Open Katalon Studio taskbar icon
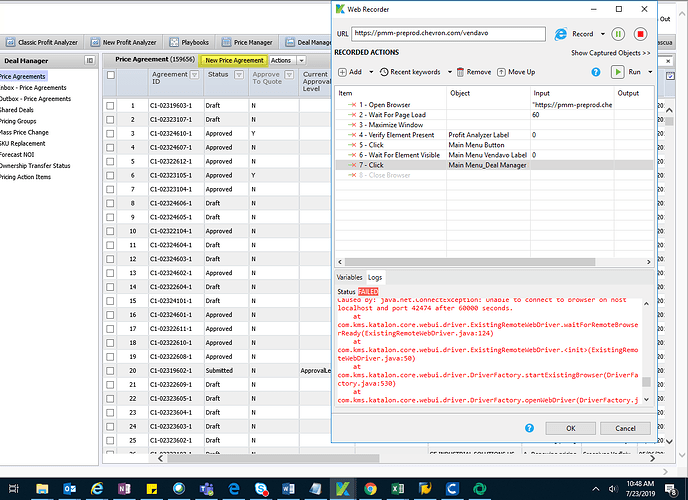 click(x=343, y=488)
